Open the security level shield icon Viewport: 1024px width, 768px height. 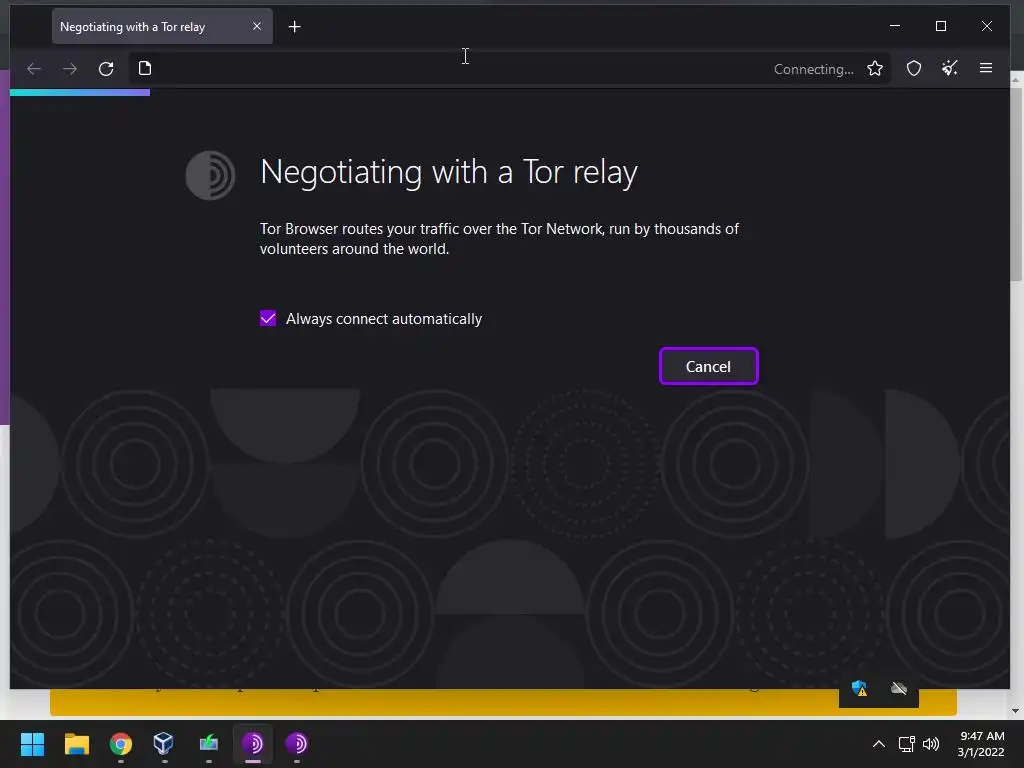914,69
